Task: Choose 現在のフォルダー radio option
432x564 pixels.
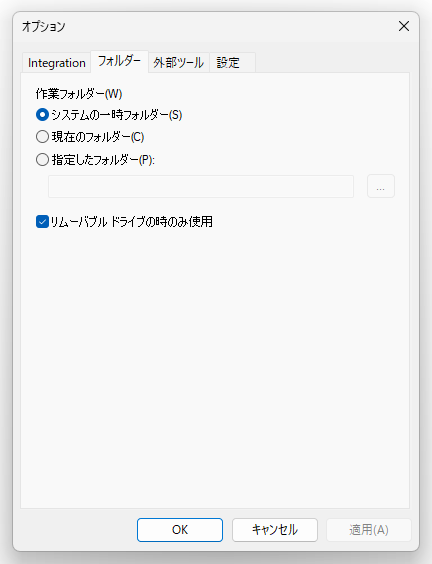Action: click(x=42, y=137)
